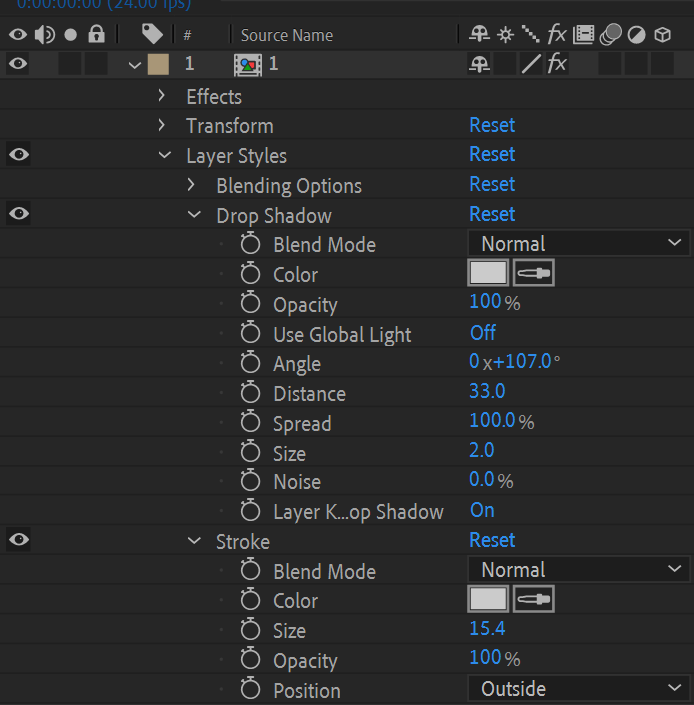
Task: Open Stroke Position dropdown set to Outside
Action: coord(579,688)
